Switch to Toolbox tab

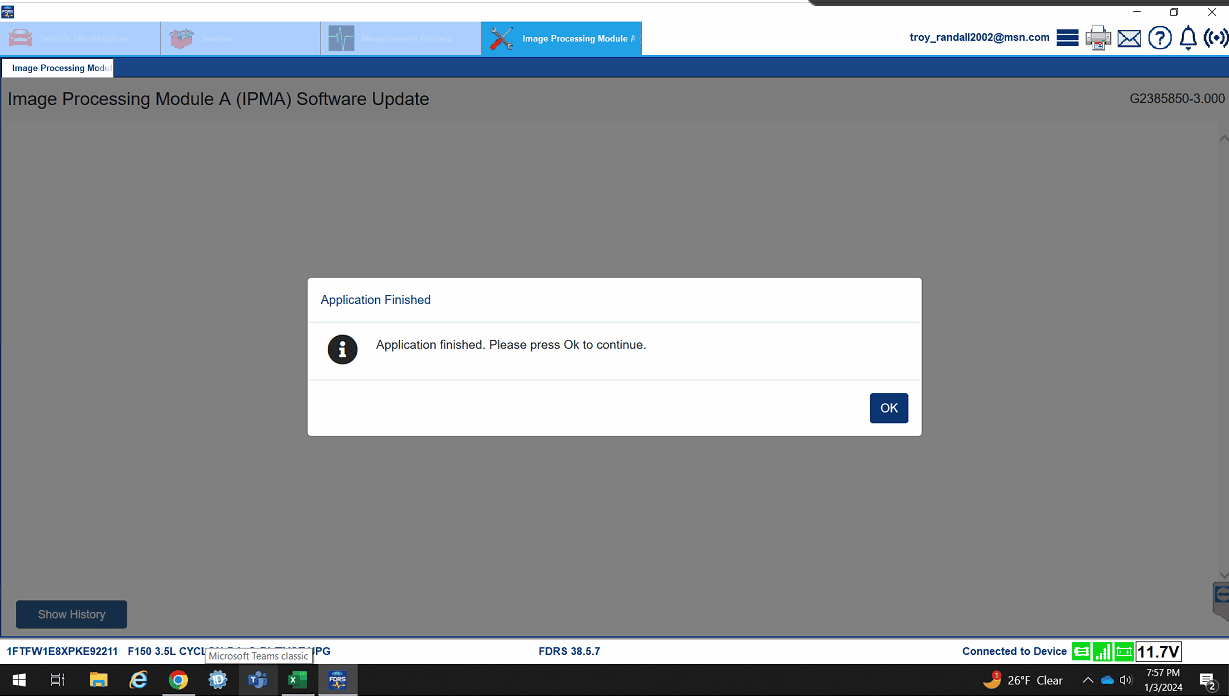(x=240, y=39)
